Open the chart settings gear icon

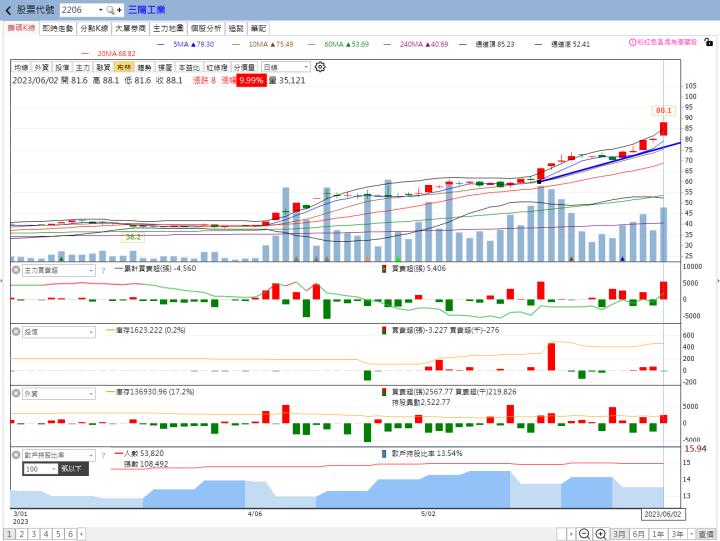click(320, 66)
